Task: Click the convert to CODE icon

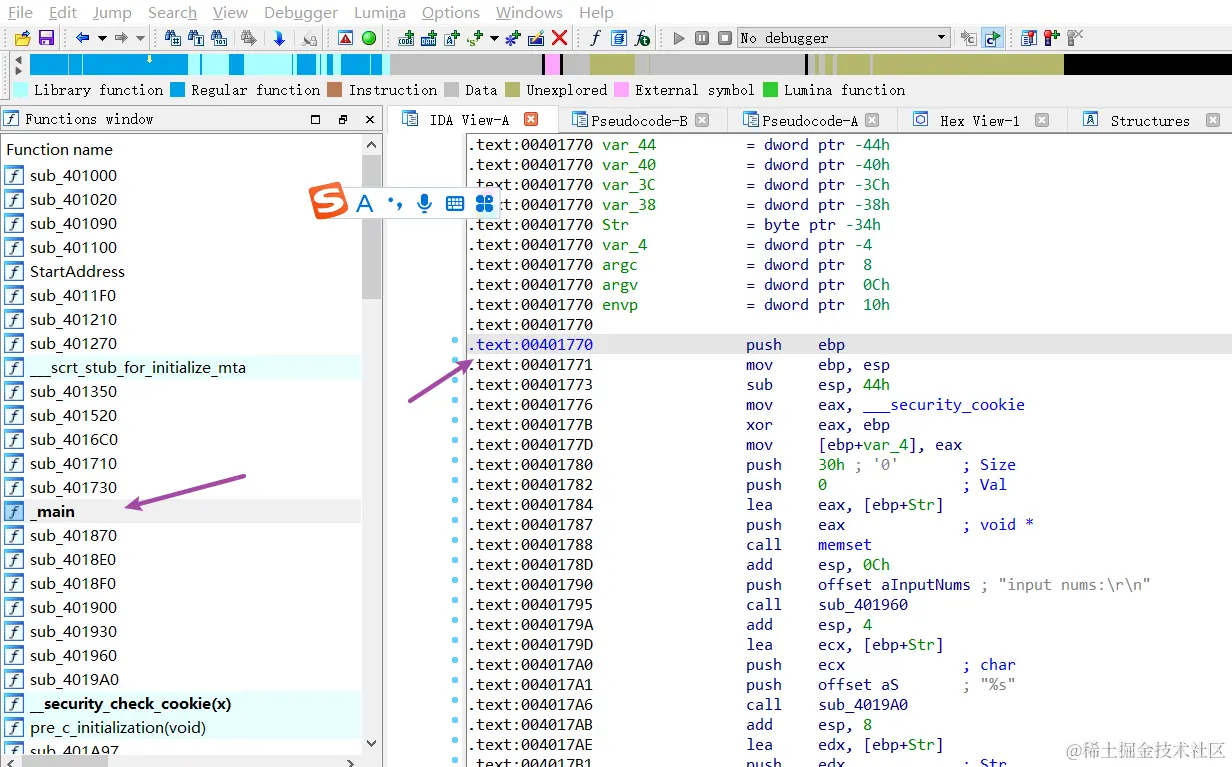Action: [406, 38]
